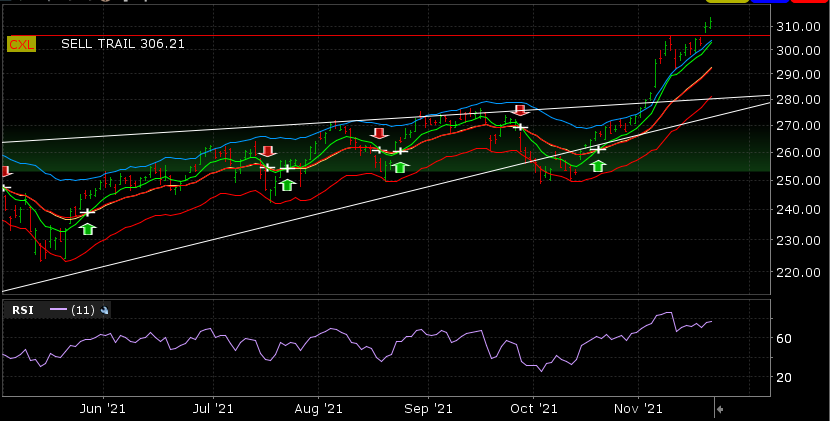Image resolution: width=830 pixels, height=421 pixels.
Task: Click the green buy arrow in mid October
Action: pyautogui.click(x=598, y=166)
